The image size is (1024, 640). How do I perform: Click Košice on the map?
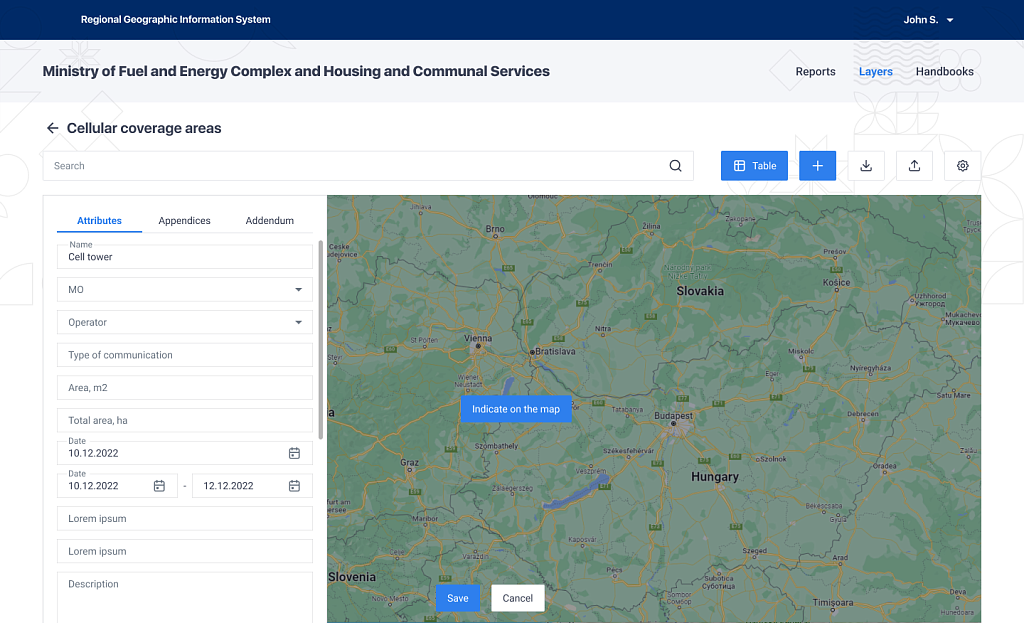tap(836, 283)
